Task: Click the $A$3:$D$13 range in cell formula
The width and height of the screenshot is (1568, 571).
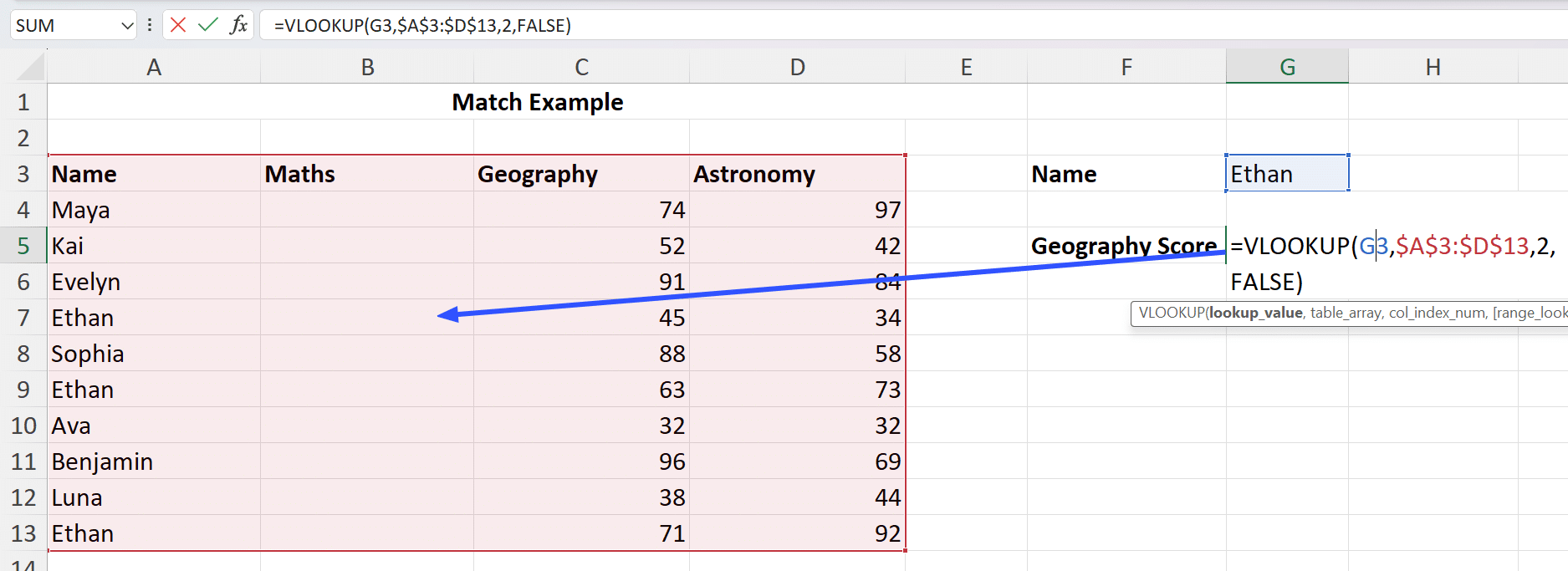Action: (1463, 246)
